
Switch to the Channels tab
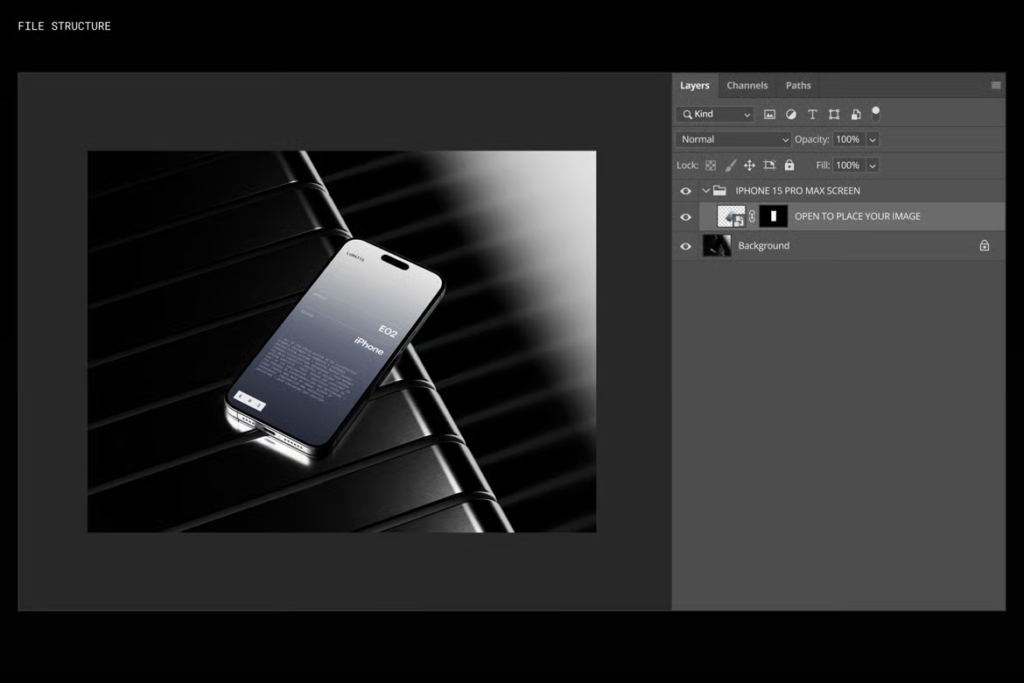[x=747, y=86]
